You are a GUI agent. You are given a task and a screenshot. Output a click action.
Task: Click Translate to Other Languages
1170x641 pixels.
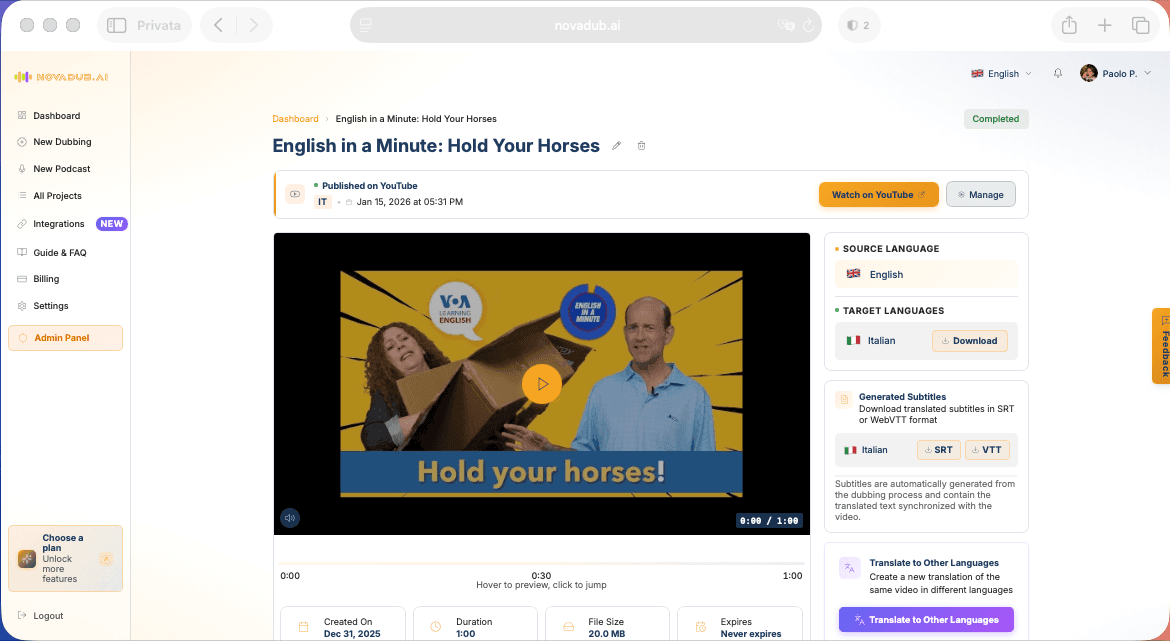tap(926, 619)
